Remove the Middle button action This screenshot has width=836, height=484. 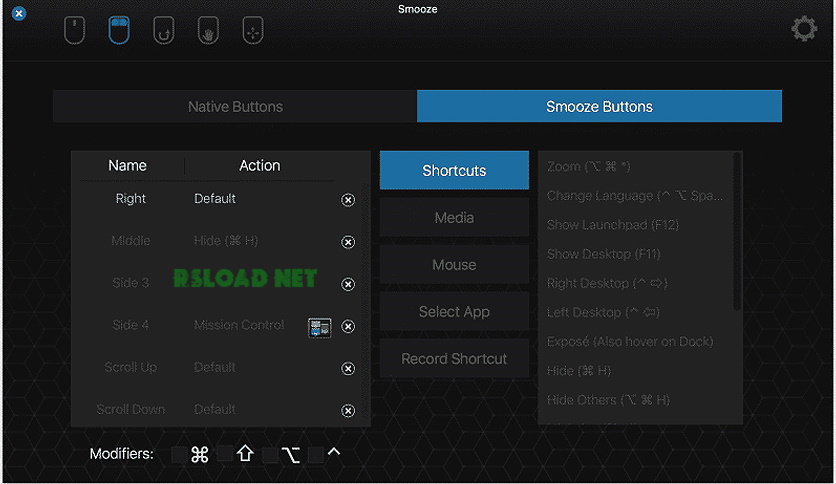coord(348,243)
